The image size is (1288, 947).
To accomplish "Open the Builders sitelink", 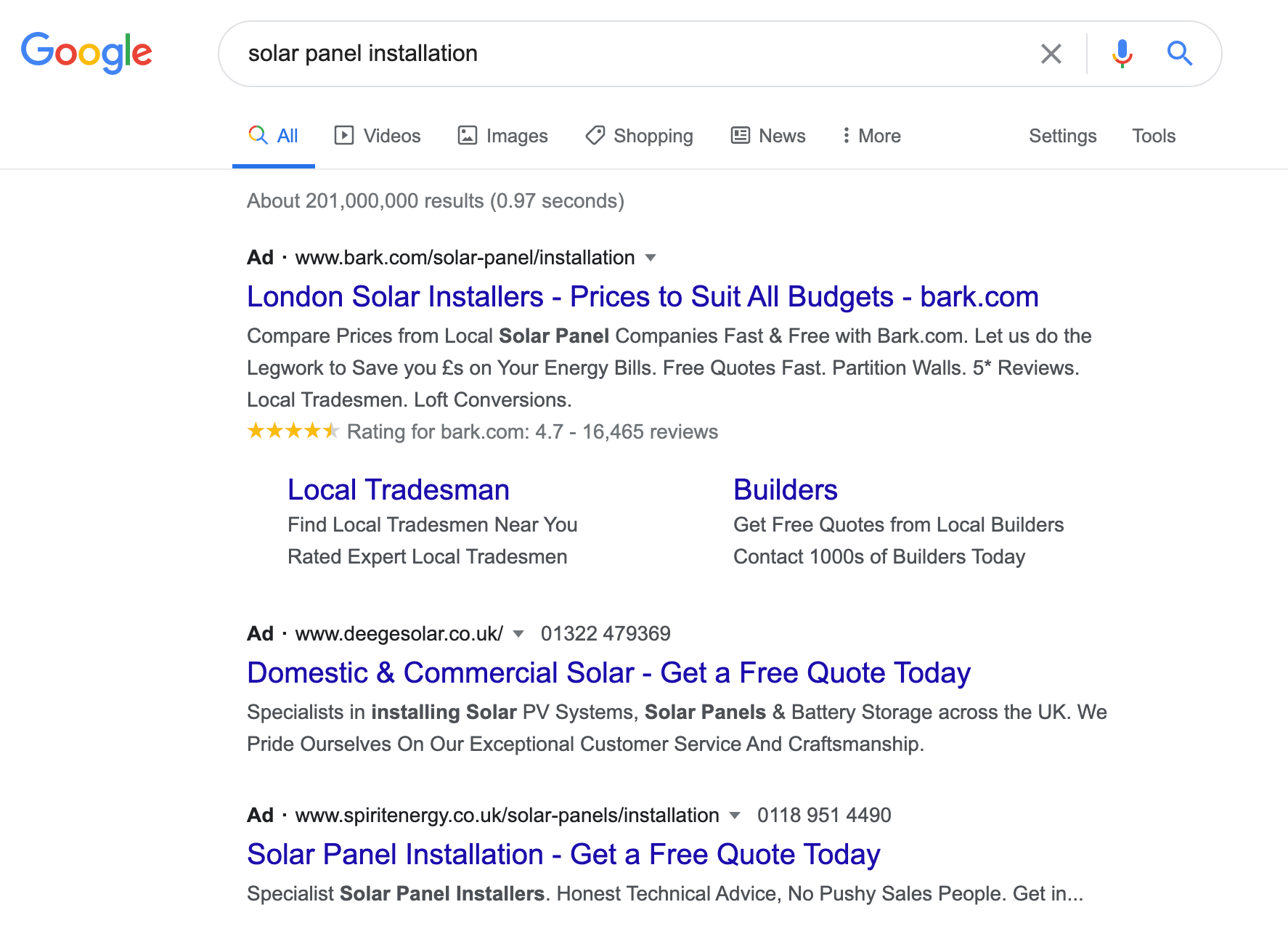I will (x=786, y=490).
